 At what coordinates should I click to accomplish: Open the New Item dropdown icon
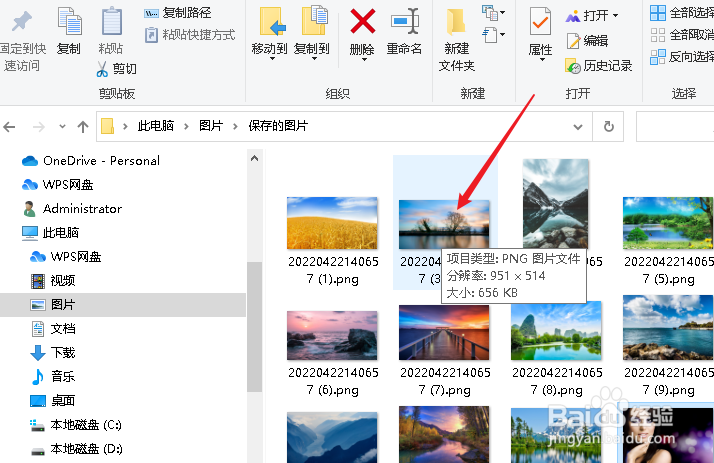[x=494, y=13]
